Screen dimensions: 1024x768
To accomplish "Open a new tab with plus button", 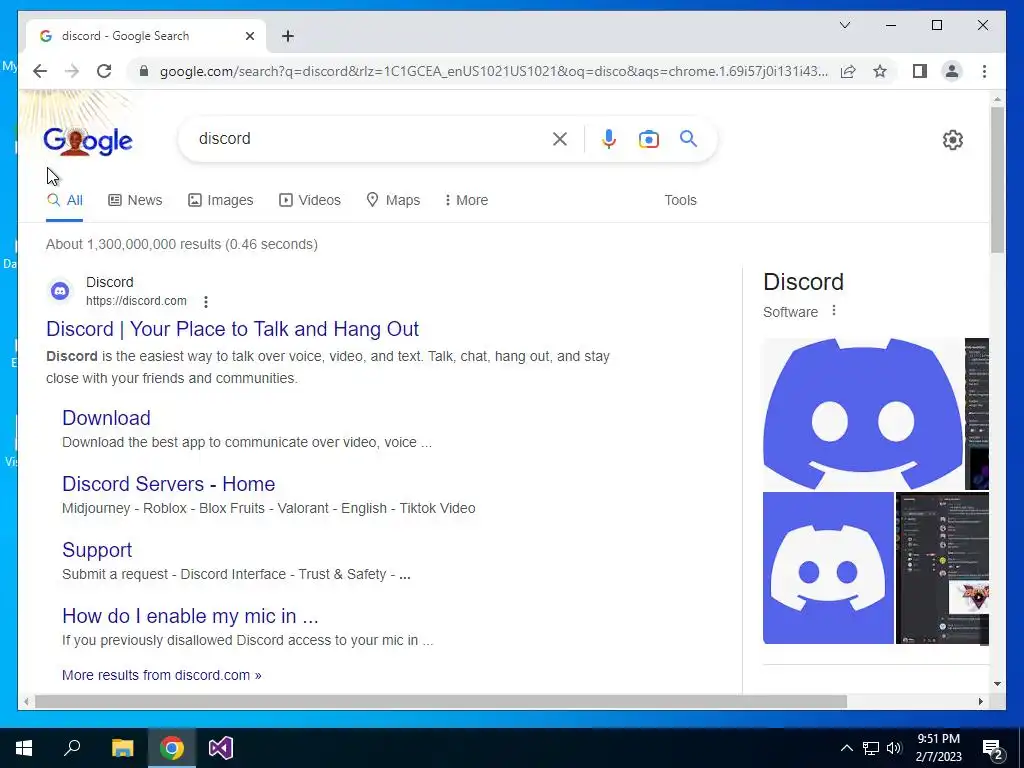I will pyautogui.click(x=287, y=36).
